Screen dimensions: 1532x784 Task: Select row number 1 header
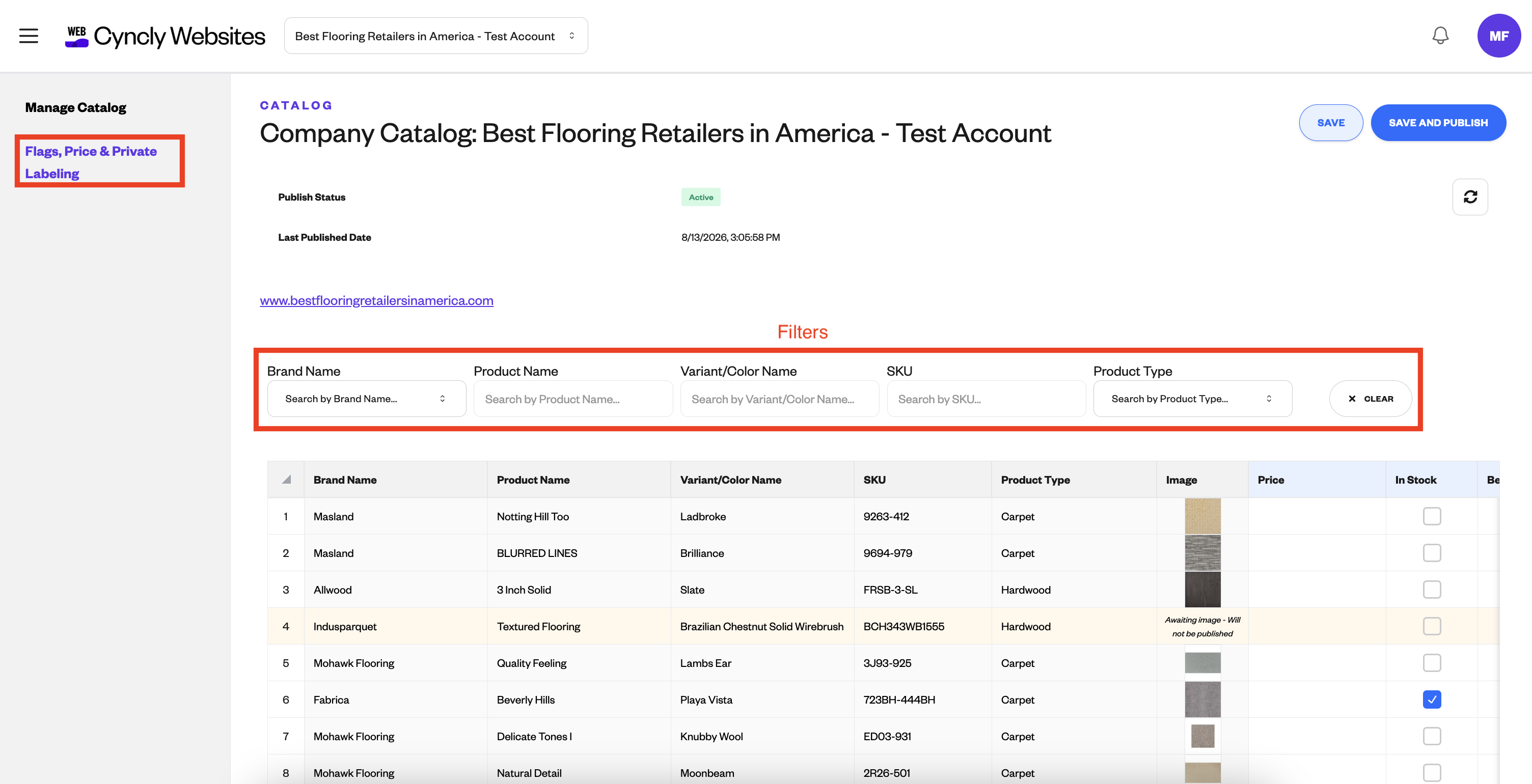click(x=286, y=517)
